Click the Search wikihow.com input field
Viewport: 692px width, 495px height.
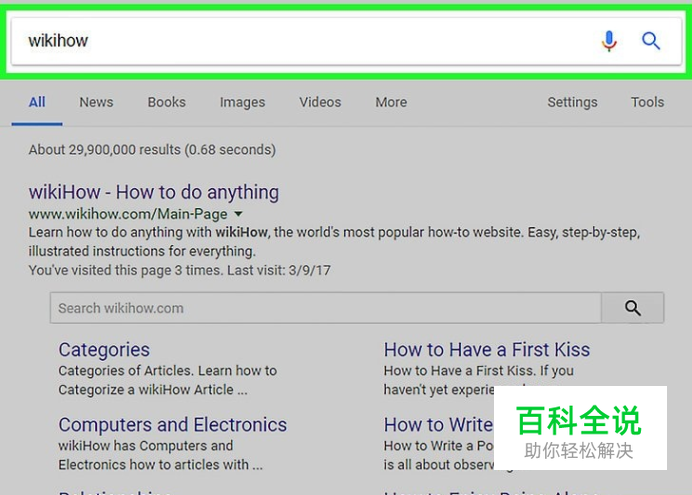pos(326,308)
